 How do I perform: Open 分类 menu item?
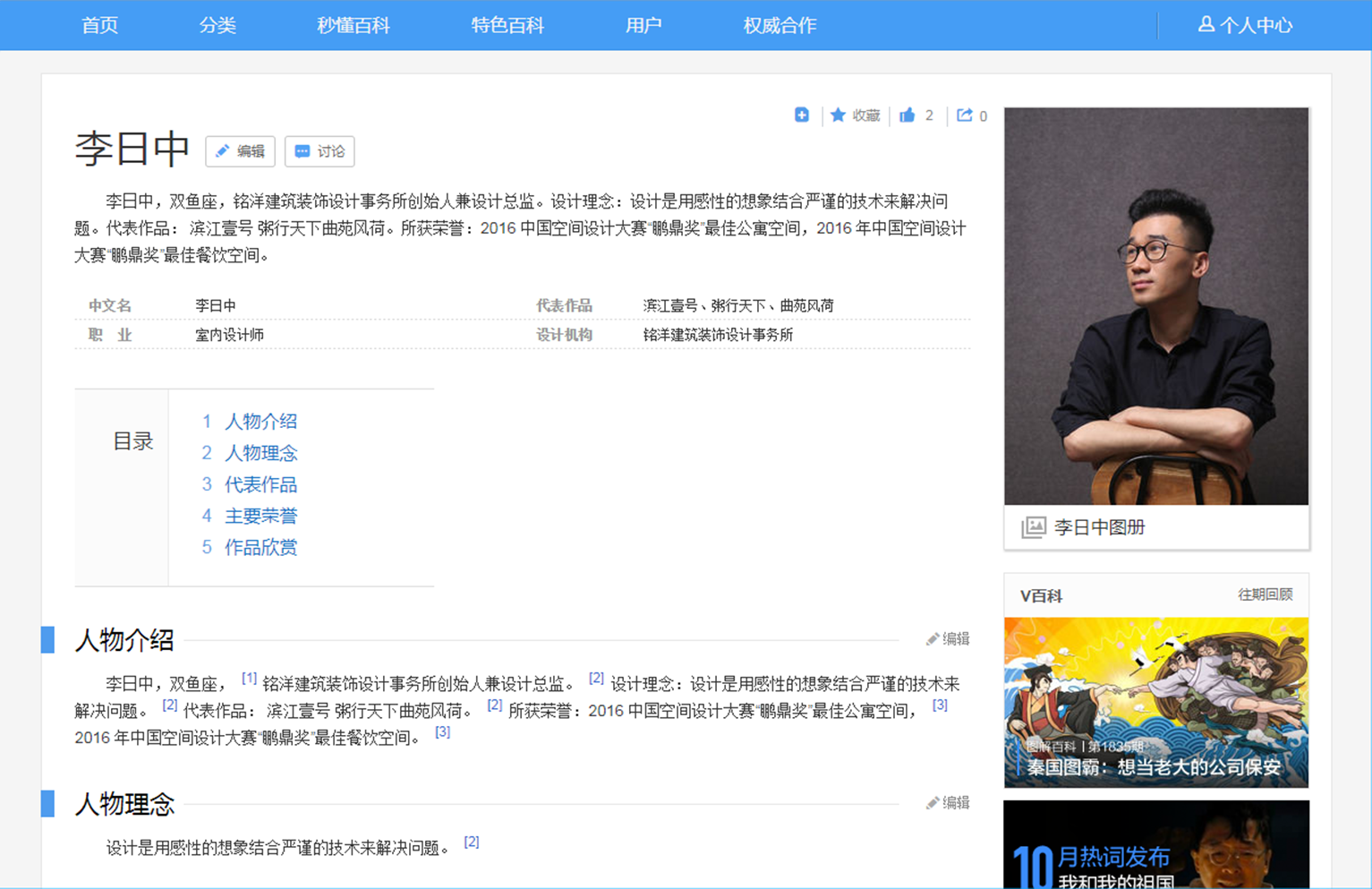(x=217, y=25)
